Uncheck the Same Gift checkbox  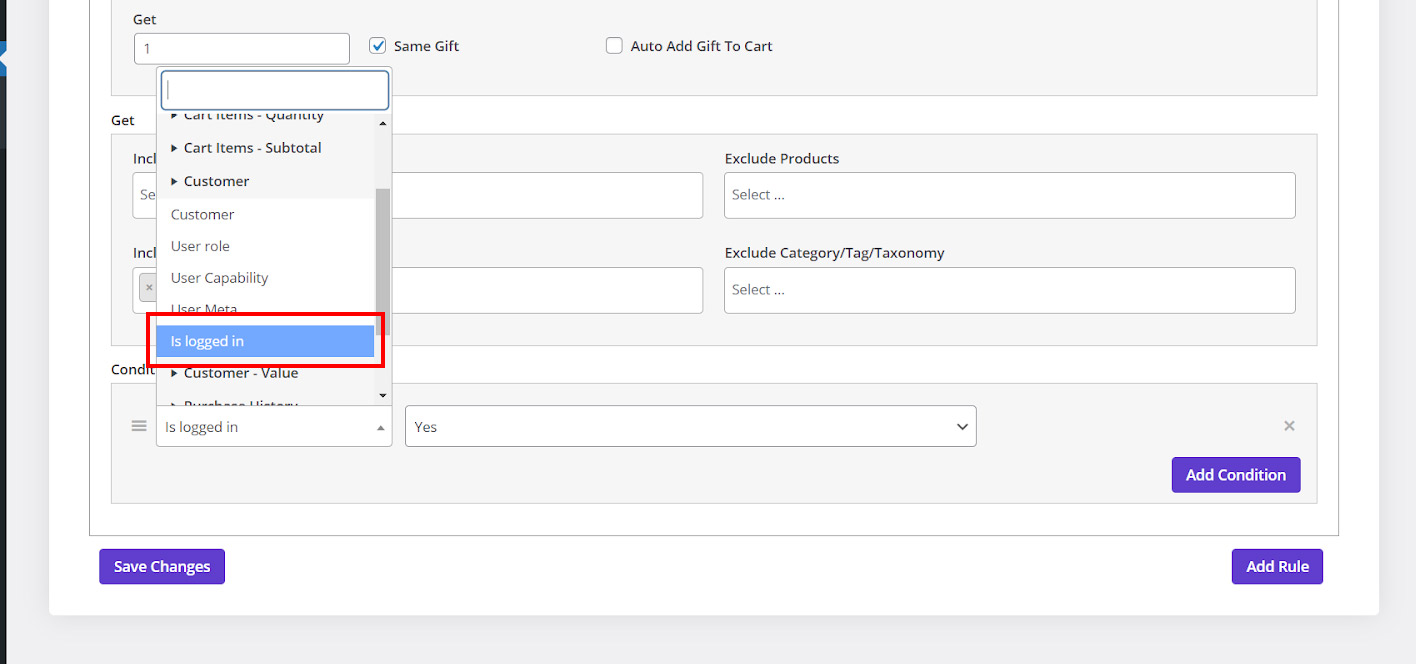point(378,46)
